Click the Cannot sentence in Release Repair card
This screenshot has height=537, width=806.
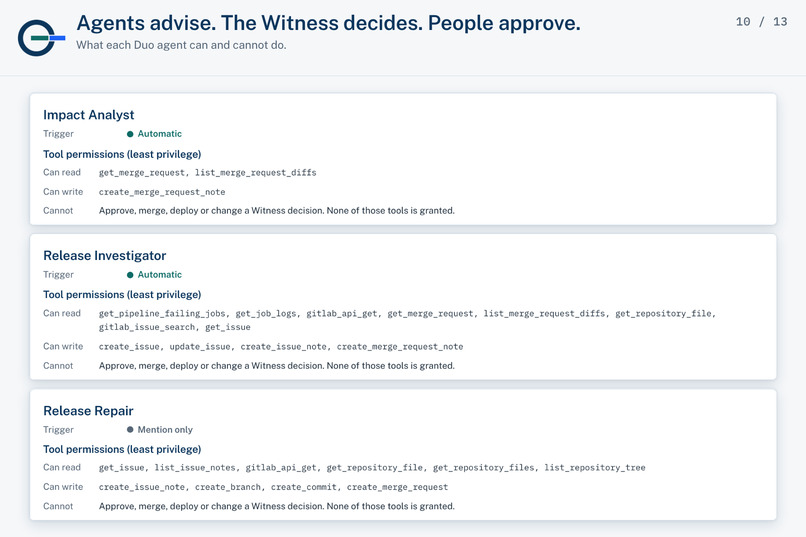277,506
